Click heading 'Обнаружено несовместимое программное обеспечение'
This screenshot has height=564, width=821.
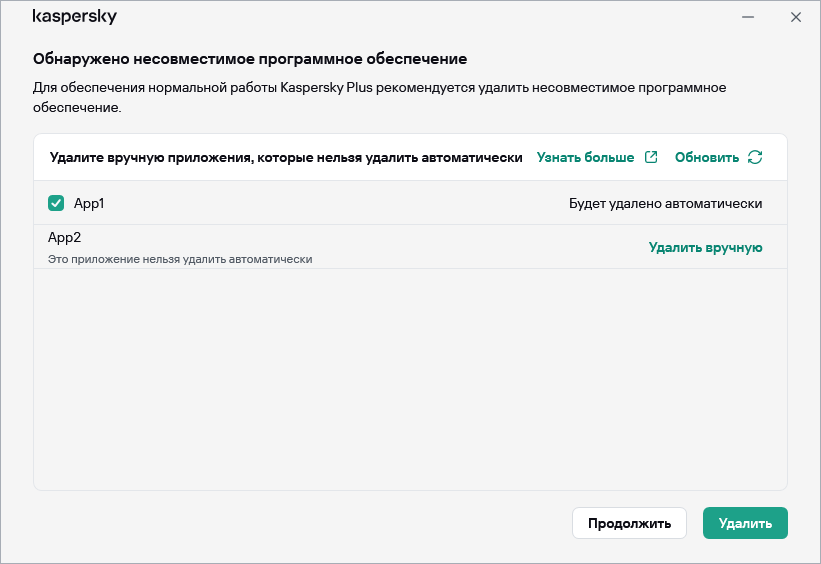point(250,59)
